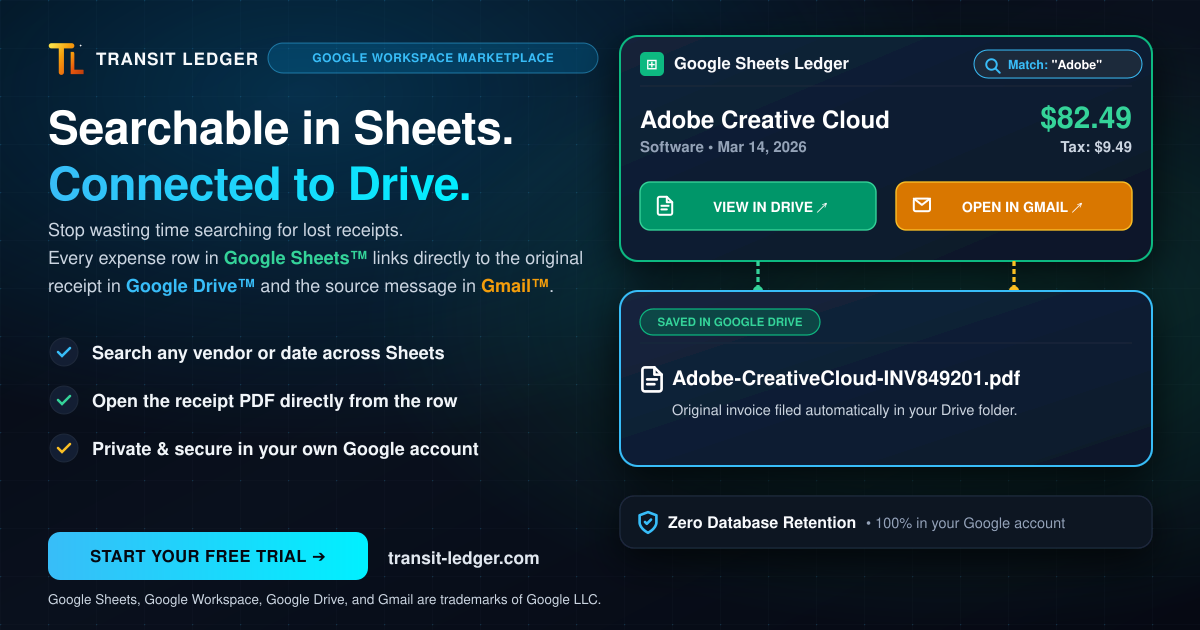Click the shield icon next to Zero Database Retention
The width and height of the screenshot is (1200, 630).
648,522
